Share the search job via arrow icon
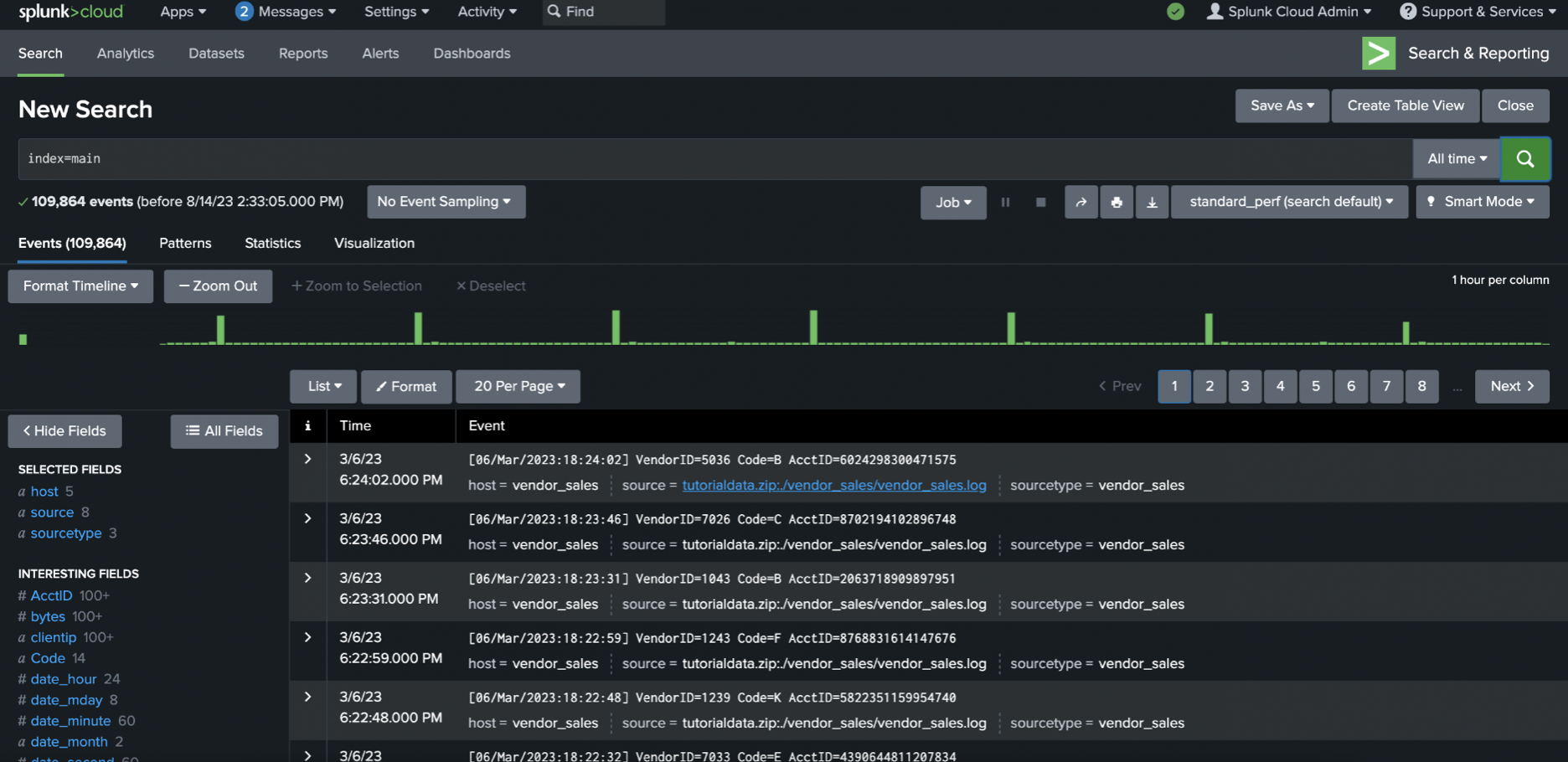1568x762 pixels. [x=1081, y=202]
